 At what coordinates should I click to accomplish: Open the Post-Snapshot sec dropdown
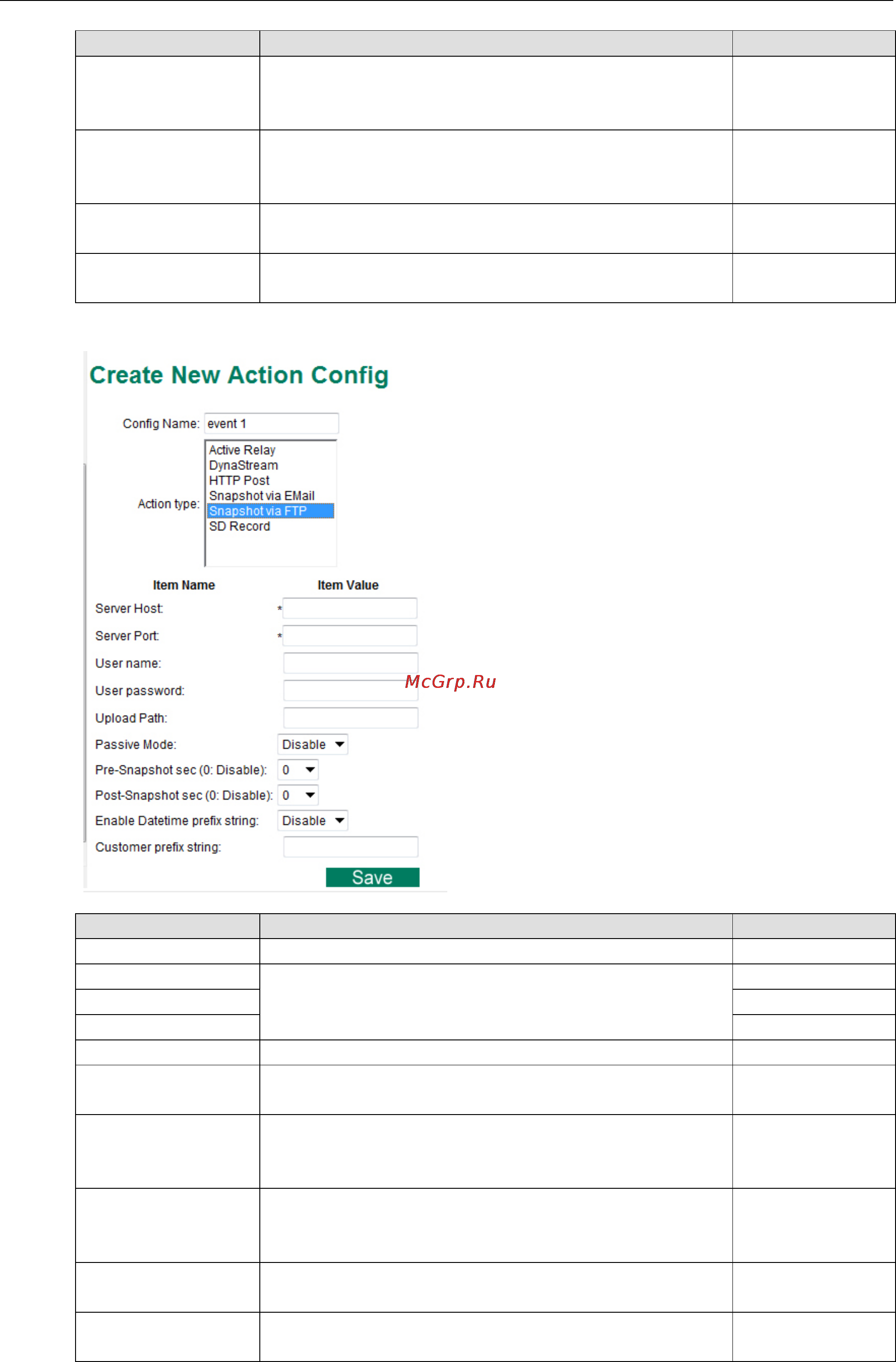(x=298, y=795)
